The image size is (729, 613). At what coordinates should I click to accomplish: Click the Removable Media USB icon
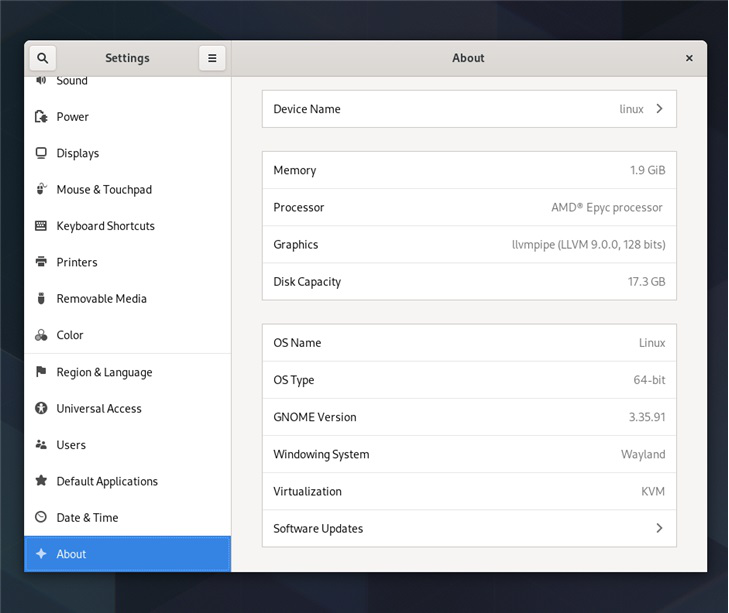coord(41,298)
